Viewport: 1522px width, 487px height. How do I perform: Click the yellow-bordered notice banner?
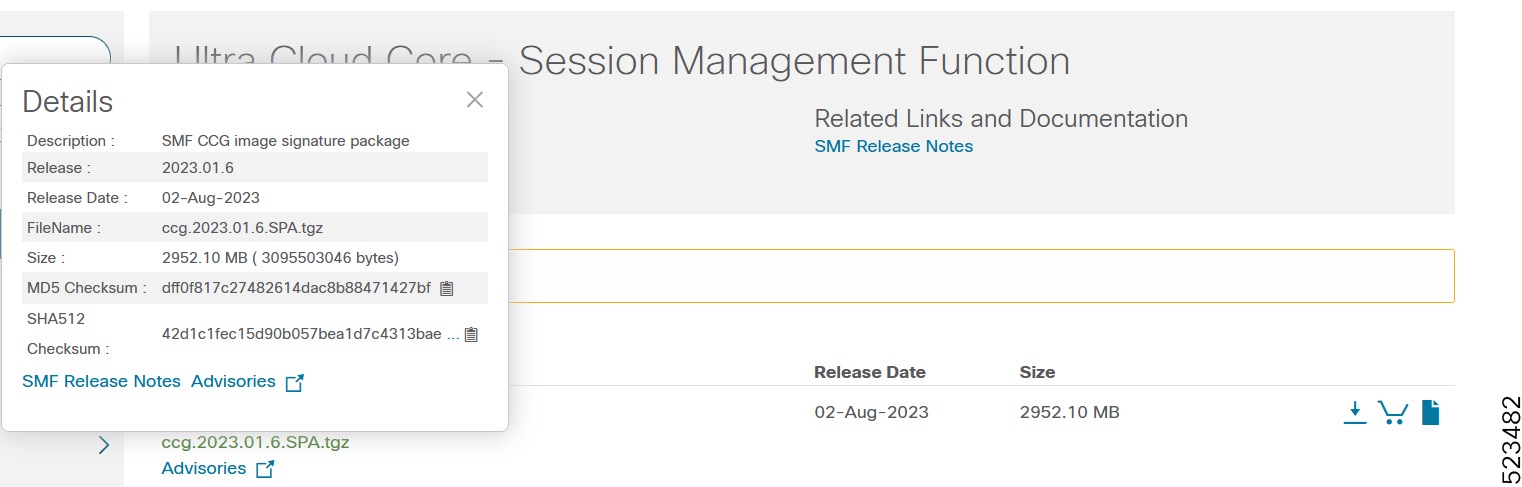pos(980,276)
